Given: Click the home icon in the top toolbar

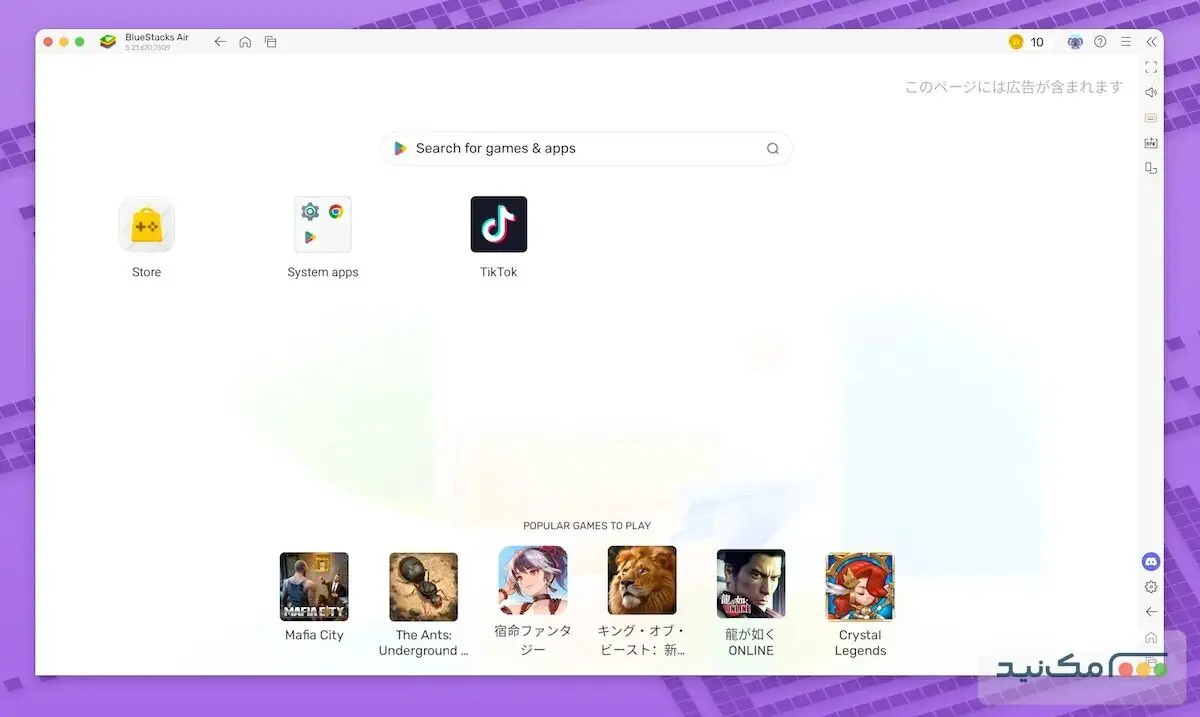Looking at the screenshot, I should pyautogui.click(x=245, y=42).
